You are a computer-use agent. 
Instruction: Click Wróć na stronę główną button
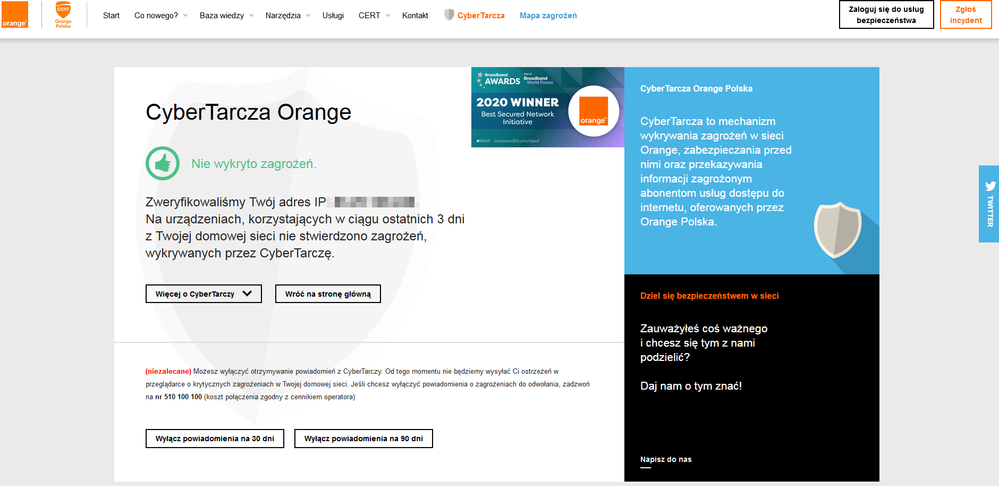[328, 294]
